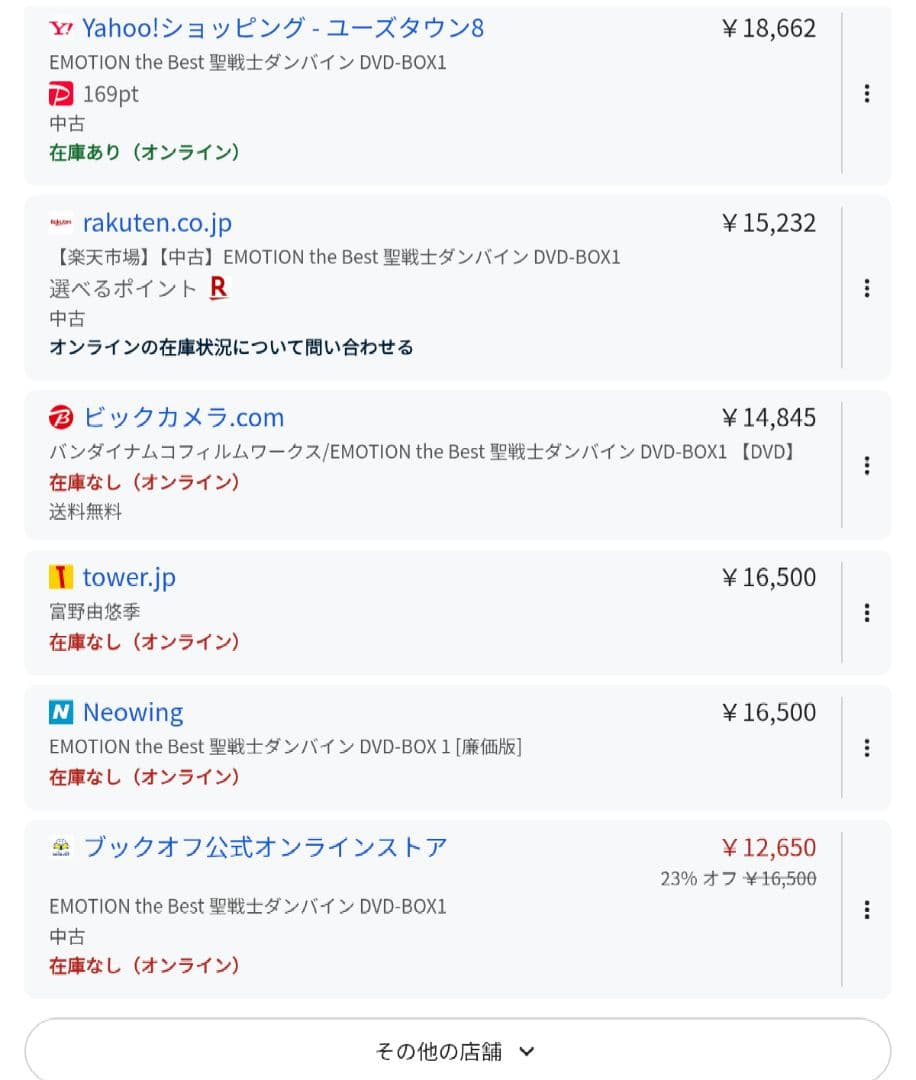The width and height of the screenshot is (916, 1080).
Task: Go to the ビックカメラ.com store page
Action: tap(183, 417)
